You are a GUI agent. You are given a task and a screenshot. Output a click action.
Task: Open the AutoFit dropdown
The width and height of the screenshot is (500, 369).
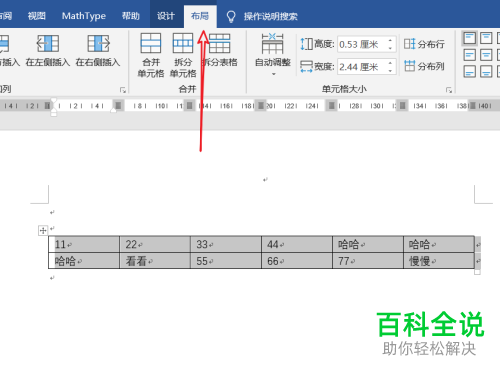point(273,55)
